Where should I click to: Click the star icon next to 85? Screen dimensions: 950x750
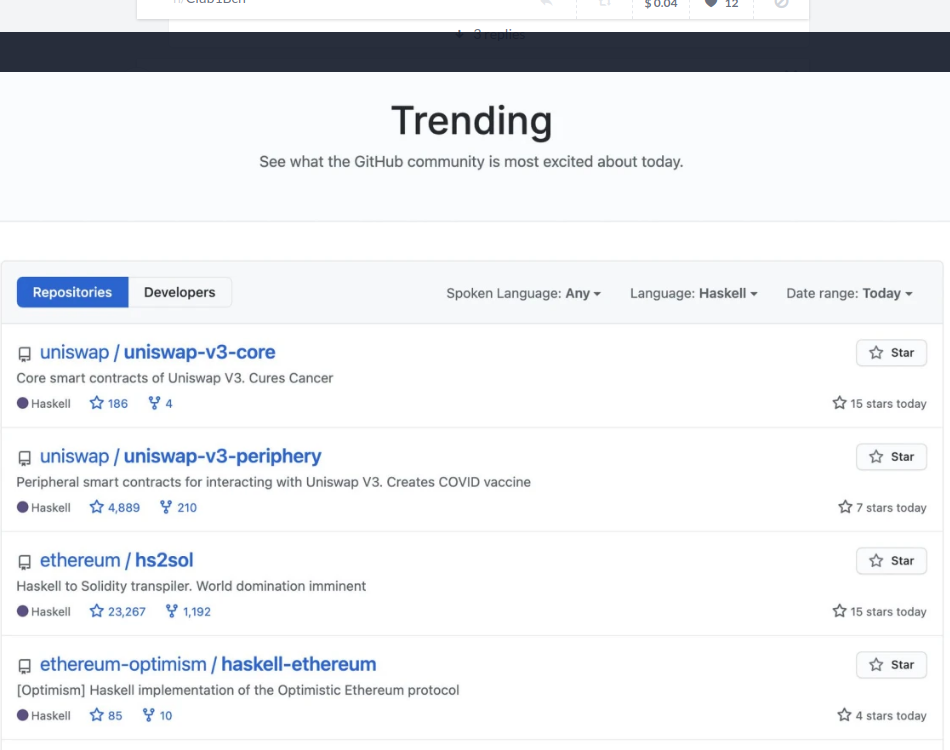point(96,715)
